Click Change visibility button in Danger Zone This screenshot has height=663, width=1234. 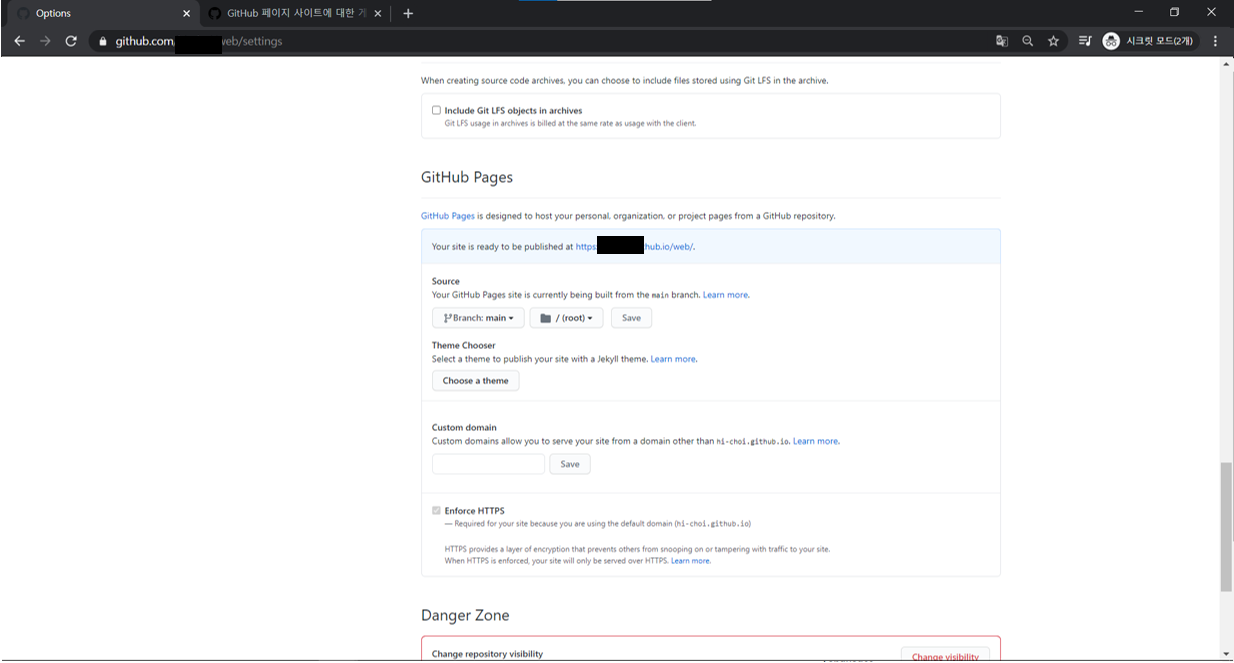[x=945, y=656]
